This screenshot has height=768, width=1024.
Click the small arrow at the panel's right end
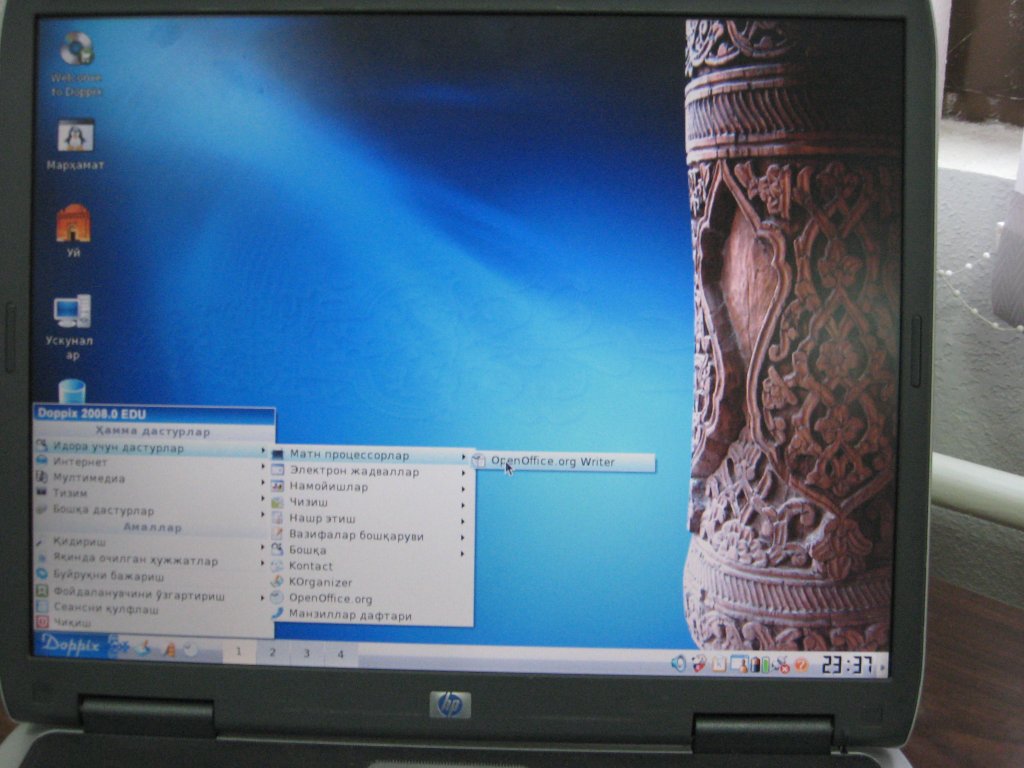pos(882,667)
